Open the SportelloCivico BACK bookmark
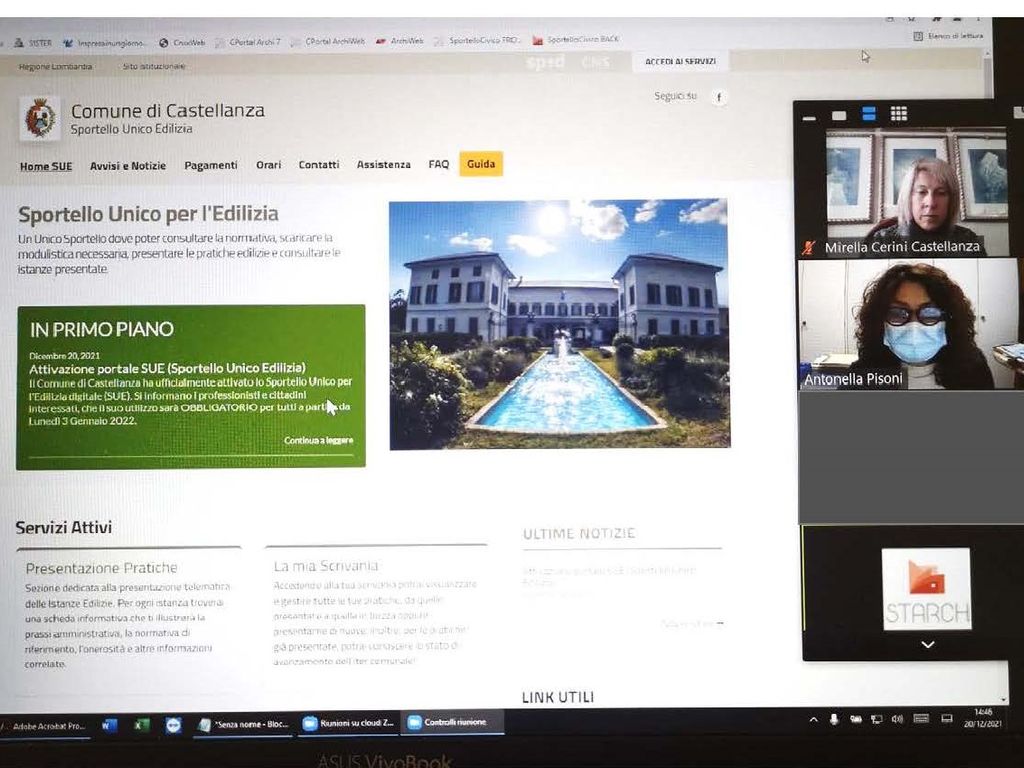This screenshot has height=768, width=1024. tap(575, 39)
